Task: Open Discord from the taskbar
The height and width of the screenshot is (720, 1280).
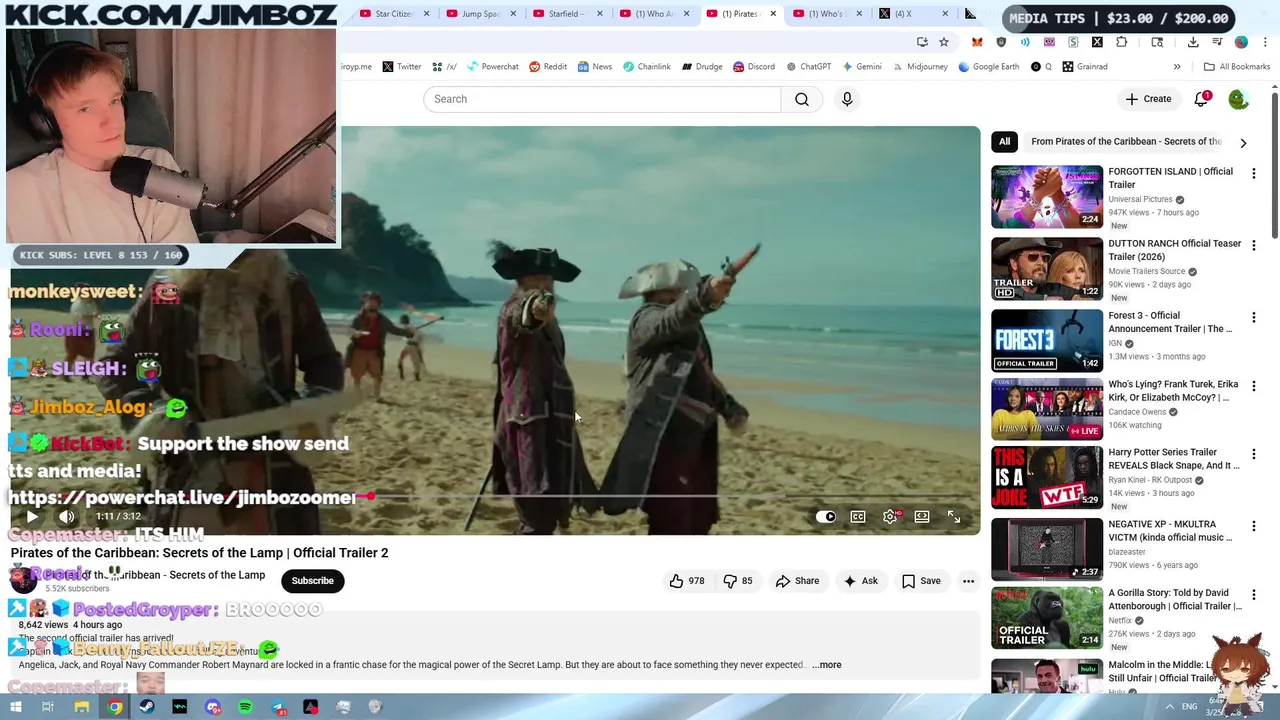Action: coord(212,707)
